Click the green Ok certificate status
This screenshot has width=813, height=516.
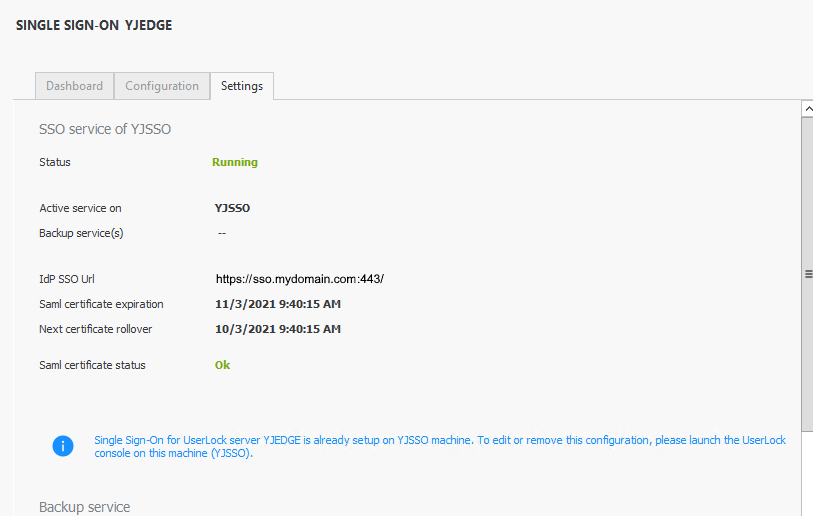click(x=222, y=365)
